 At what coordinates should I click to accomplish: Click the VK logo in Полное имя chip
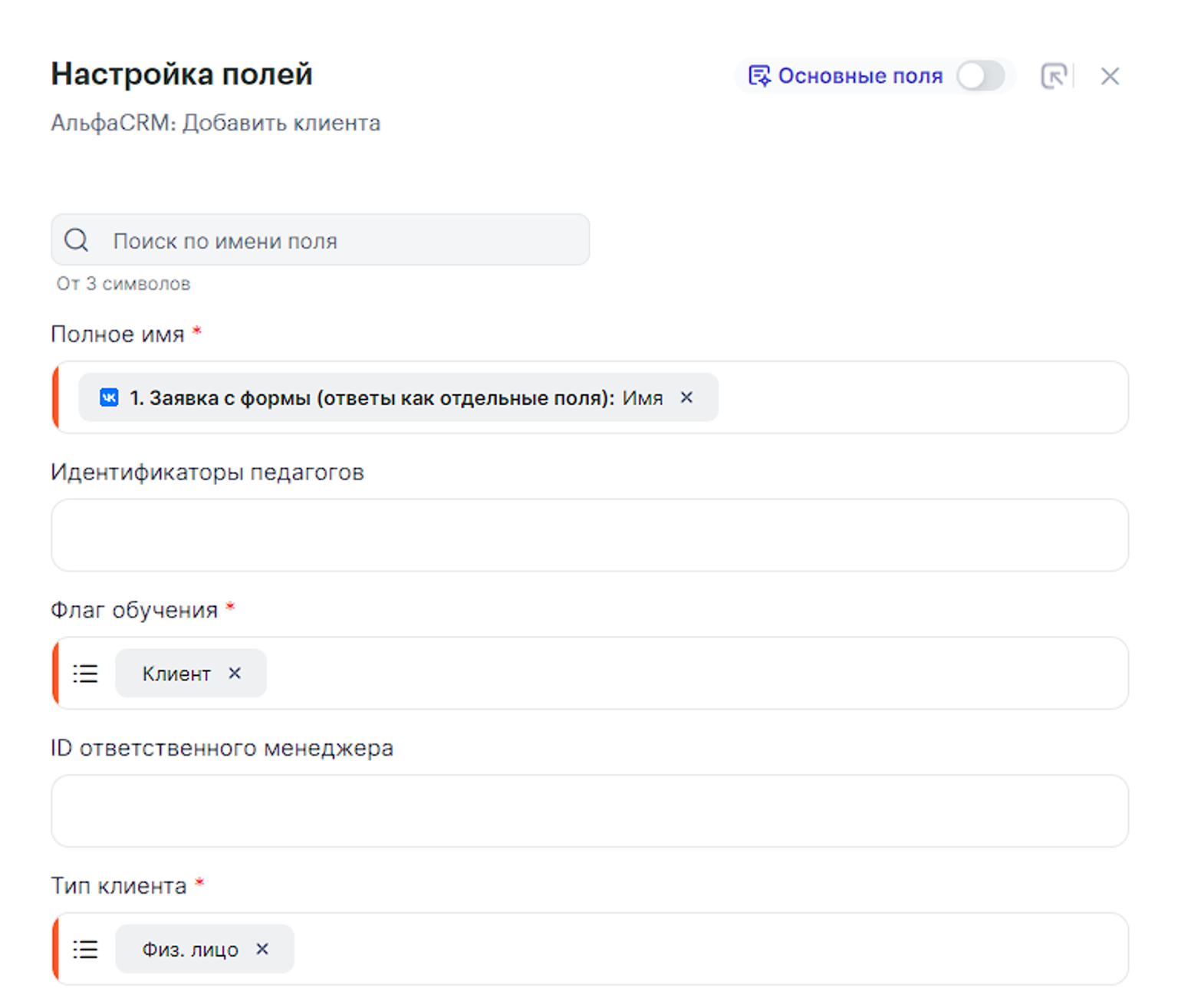click(x=109, y=397)
